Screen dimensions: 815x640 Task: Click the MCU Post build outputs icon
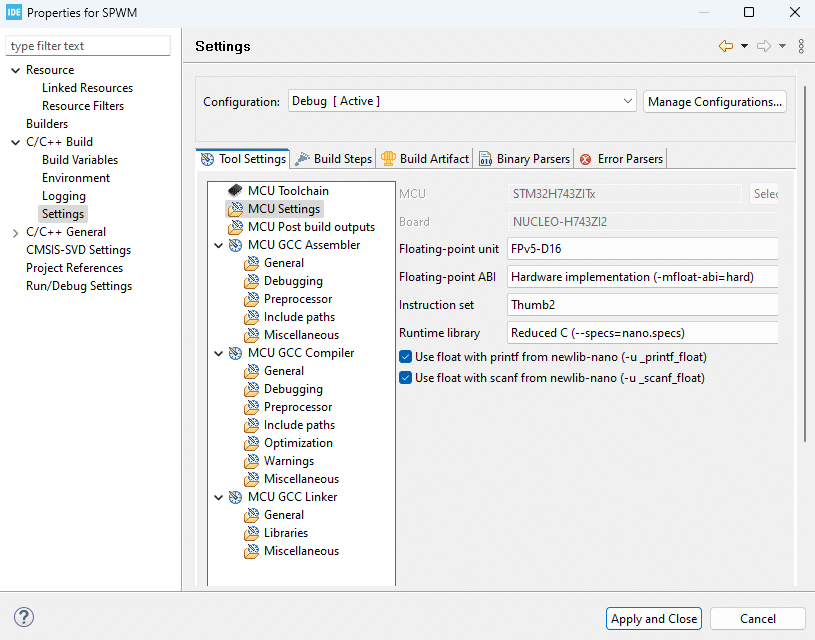point(235,227)
